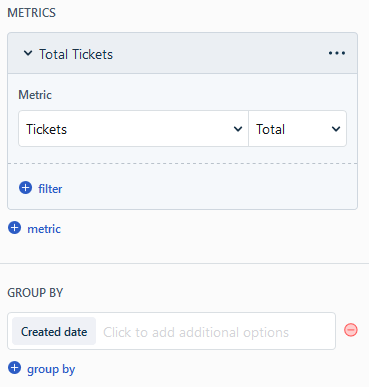
Task: Collapse the Total Tickets metric section
Action: pos(28,53)
